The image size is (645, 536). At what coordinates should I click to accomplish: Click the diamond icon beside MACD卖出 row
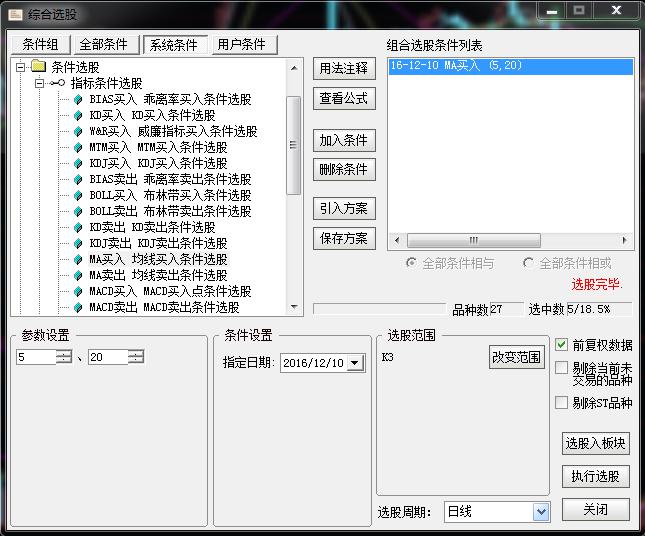click(x=78, y=308)
